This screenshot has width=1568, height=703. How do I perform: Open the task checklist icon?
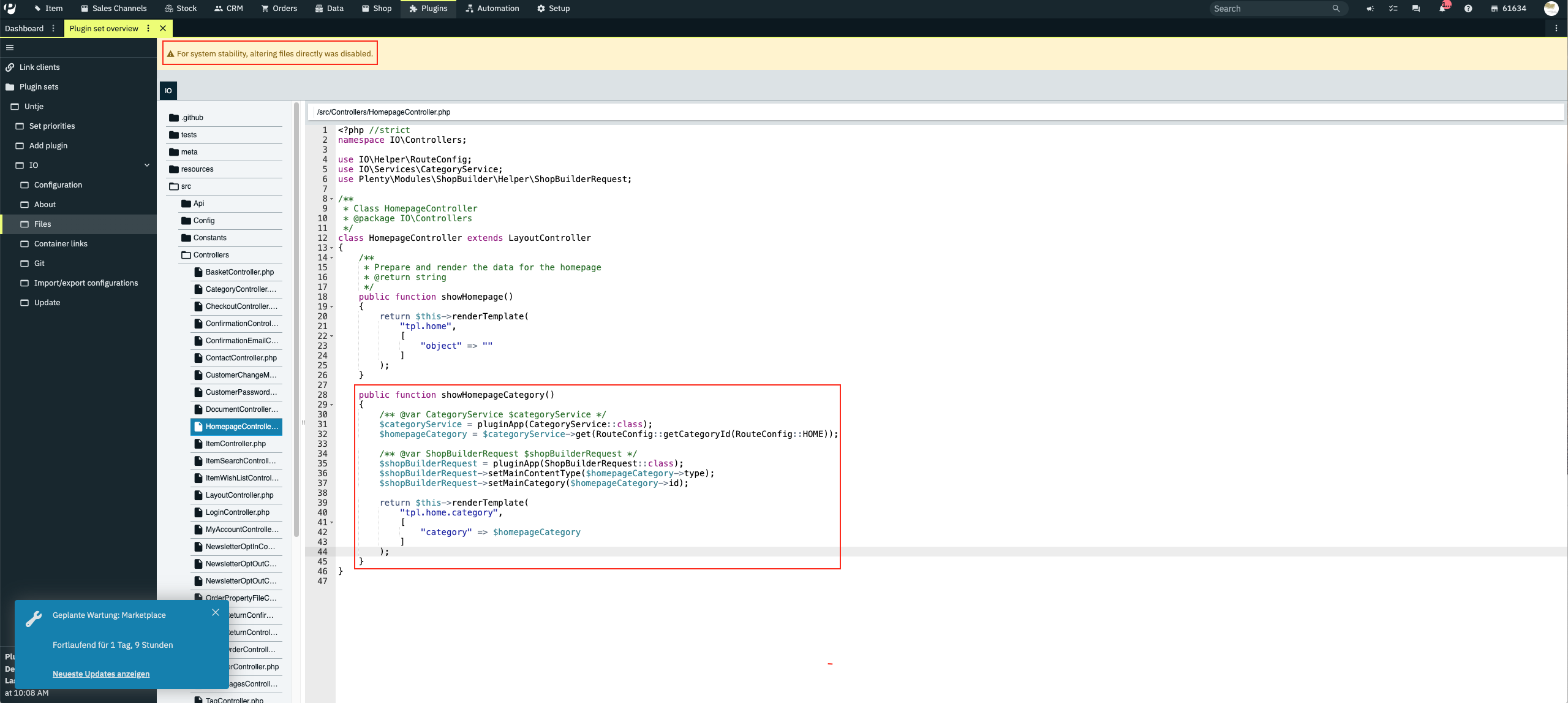tap(1393, 9)
